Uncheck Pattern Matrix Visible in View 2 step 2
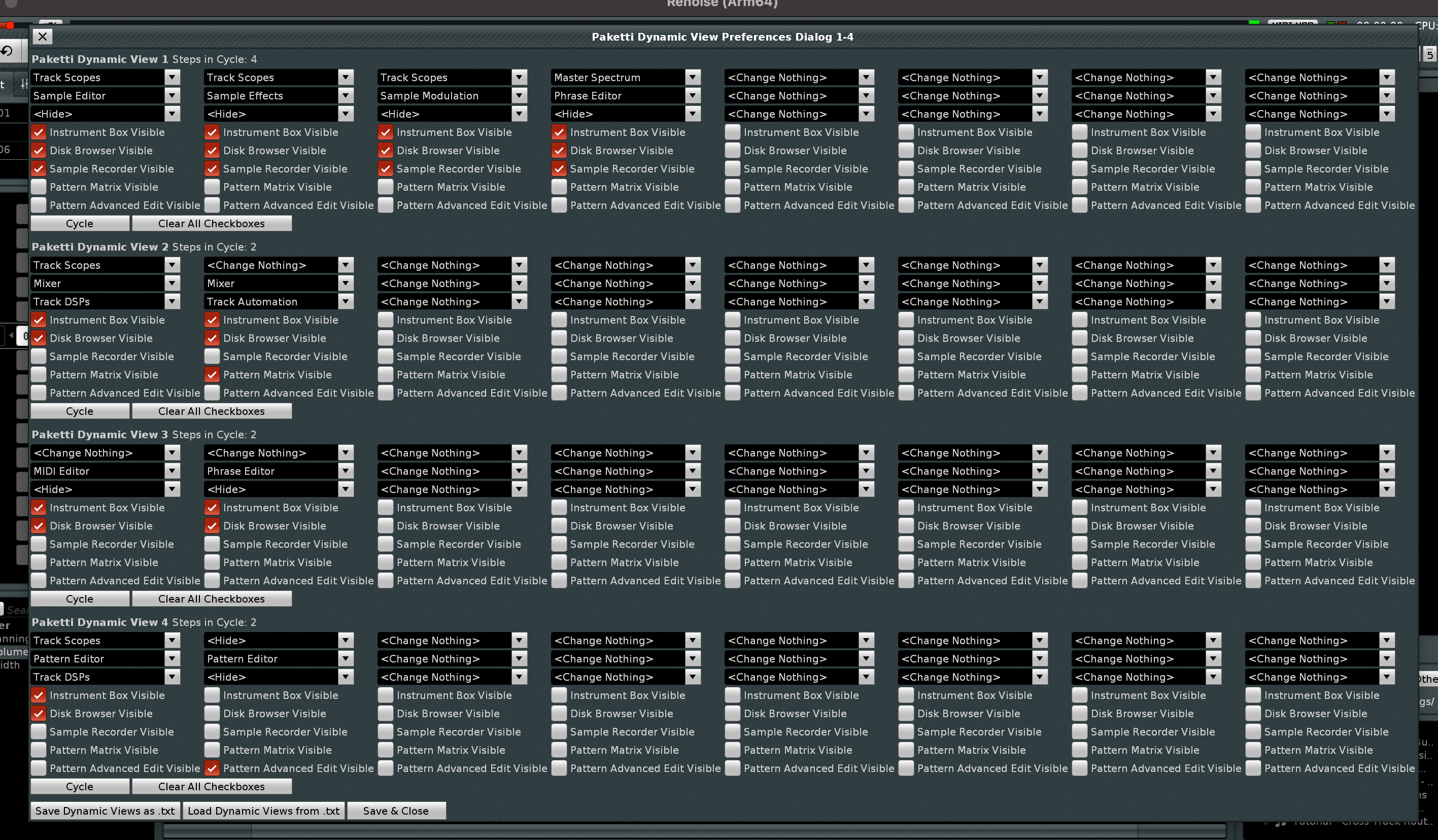Image resolution: width=1438 pixels, height=840 pixels. (212, 375)
